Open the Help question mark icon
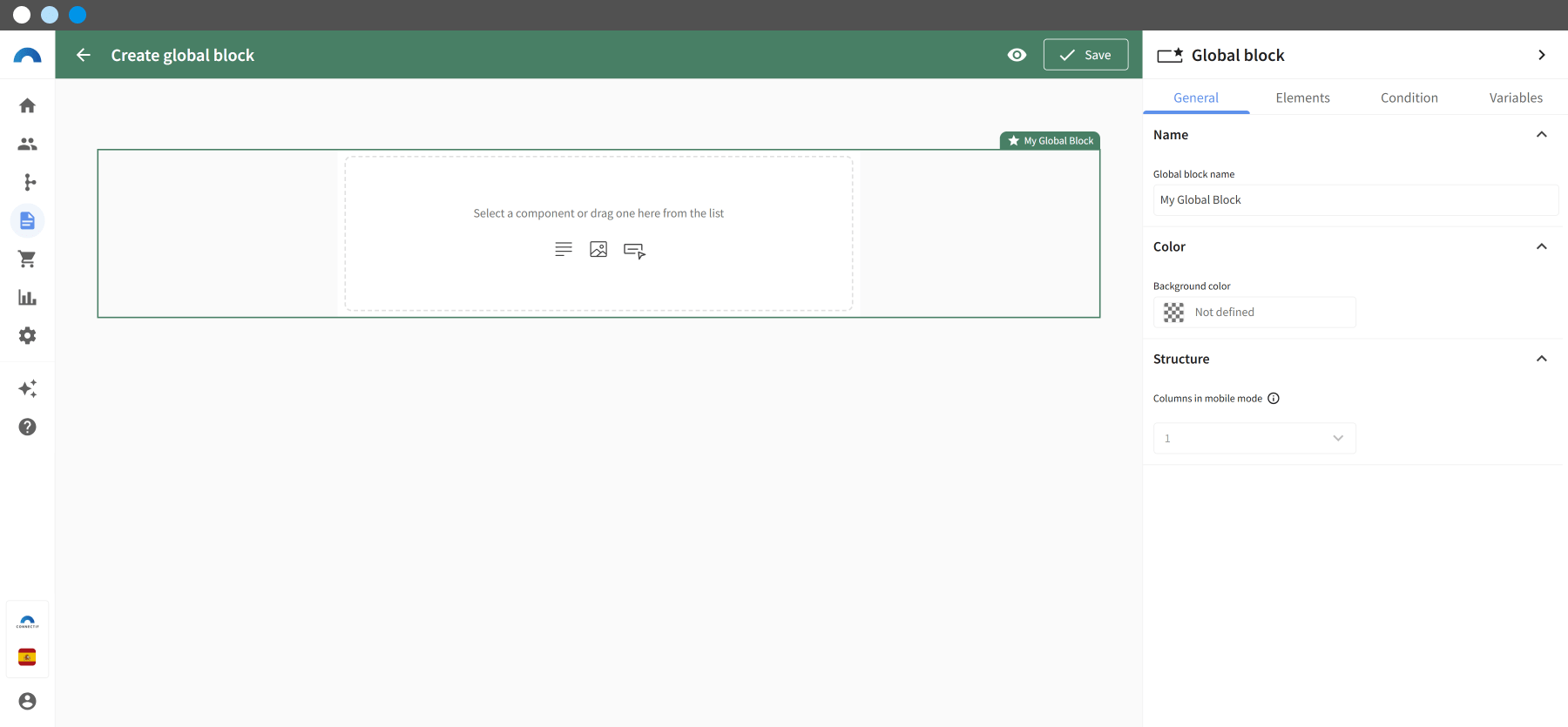 coord(27,427)
